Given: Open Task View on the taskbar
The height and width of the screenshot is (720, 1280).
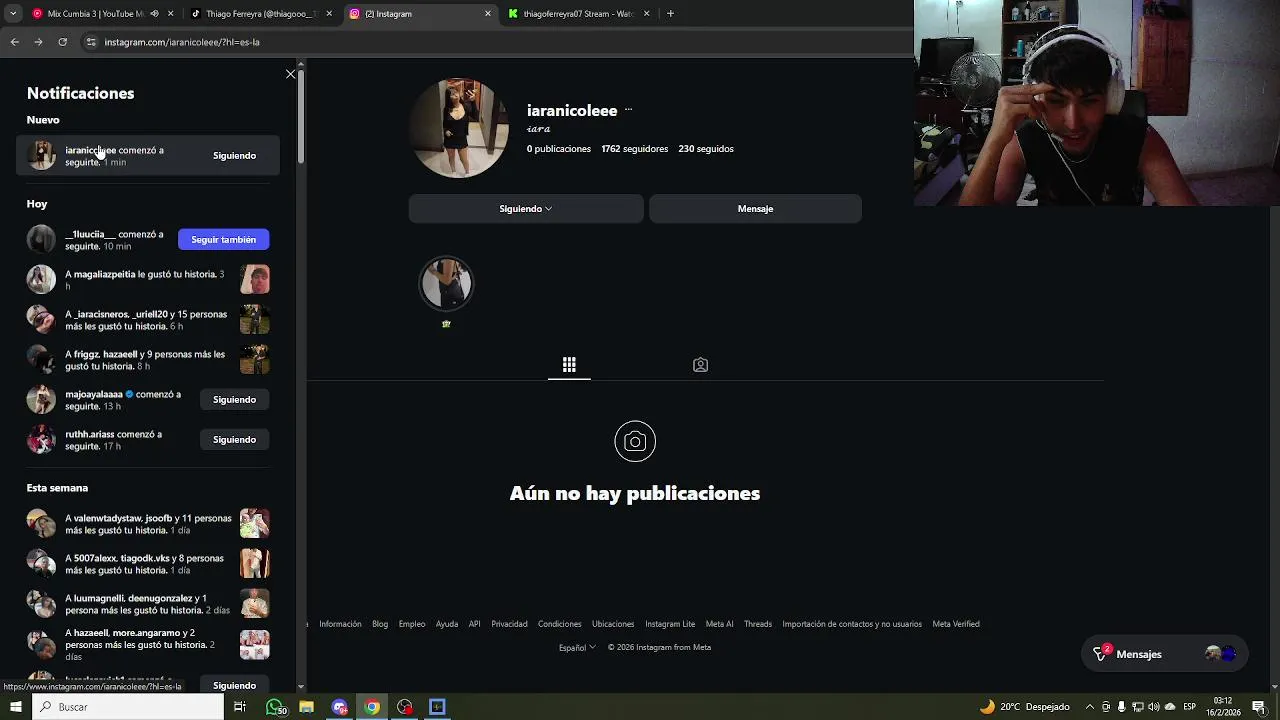Looking at the screenshot, I should tap(240, 707).
